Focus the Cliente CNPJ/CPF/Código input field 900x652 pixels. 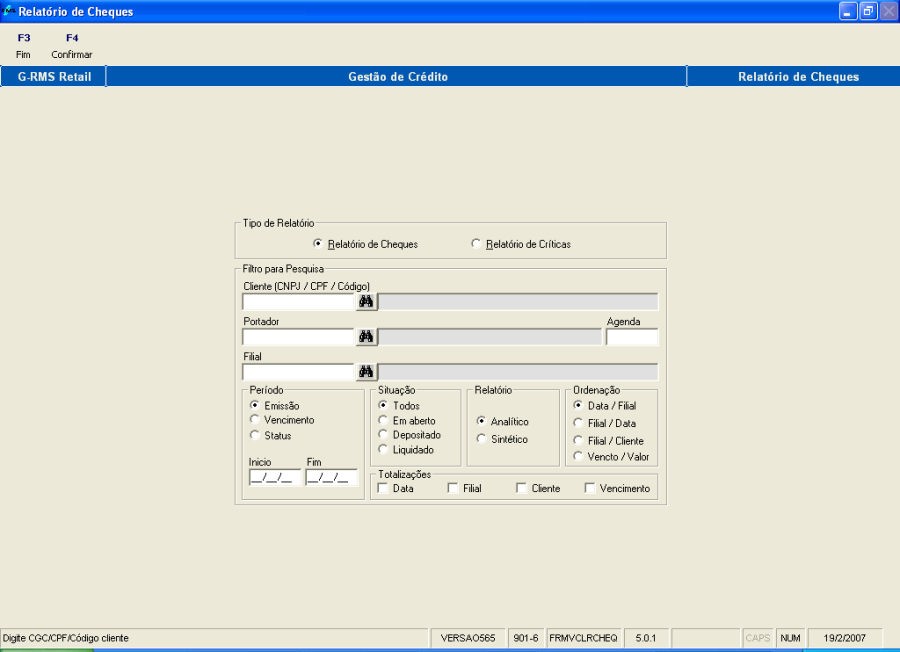[x=298, y=302]
